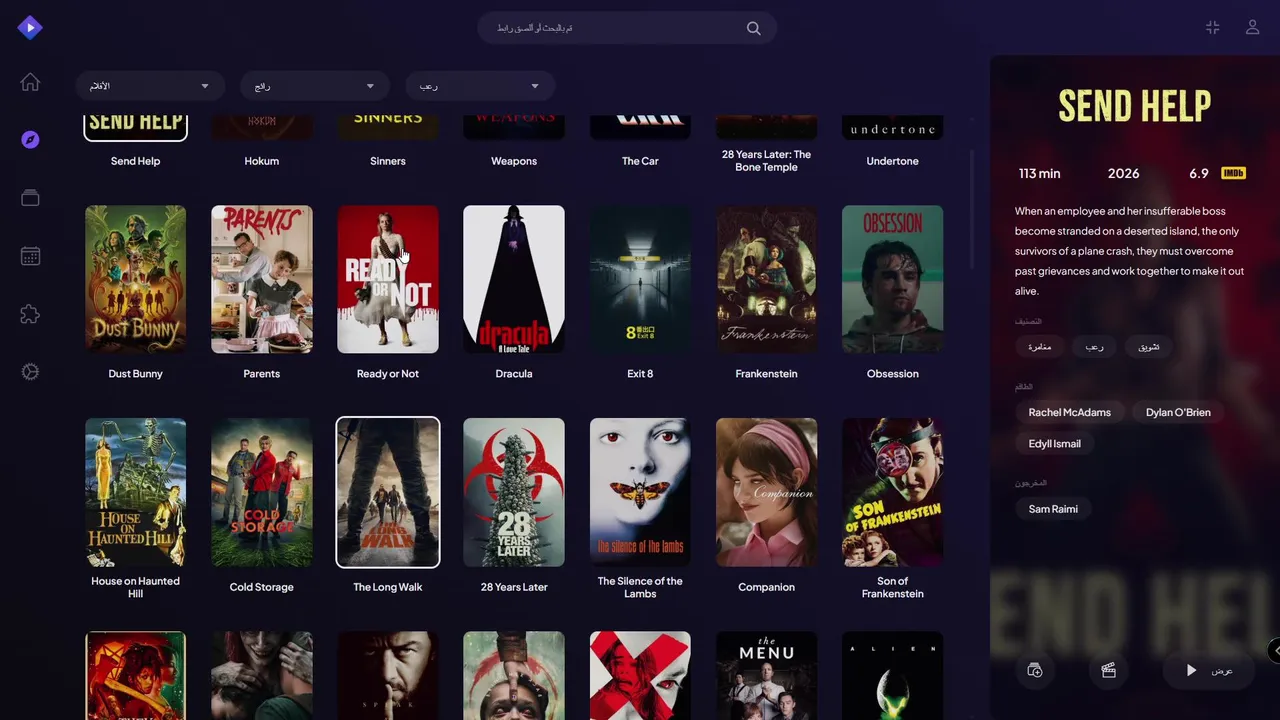Image resolution: width=1280 pixels, height=720 pixels.
Task: Click director Sam Raimi chip
Action: [1053, 509]
